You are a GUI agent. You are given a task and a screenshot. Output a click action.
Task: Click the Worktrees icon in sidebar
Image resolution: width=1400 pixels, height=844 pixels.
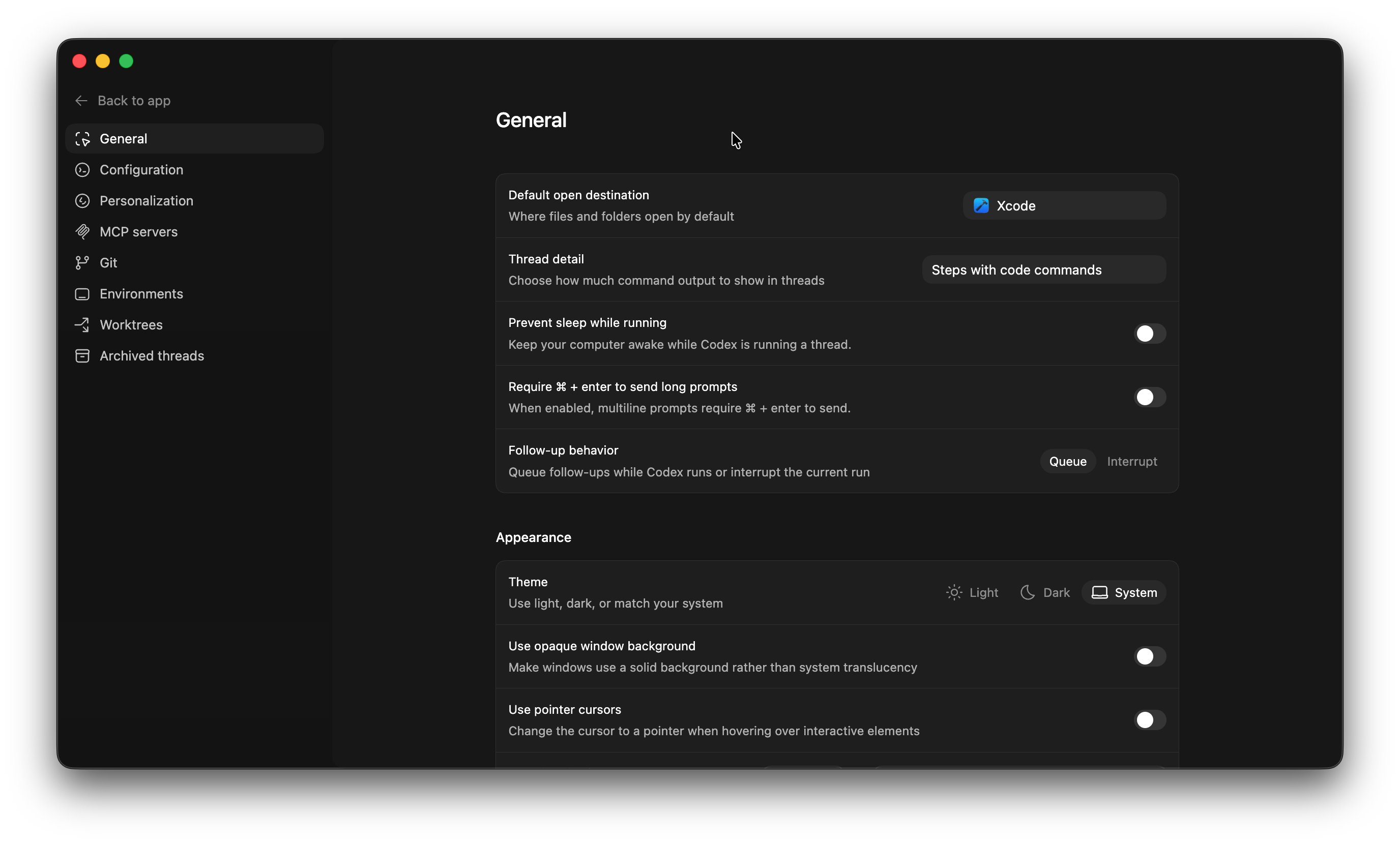[82, 325]
